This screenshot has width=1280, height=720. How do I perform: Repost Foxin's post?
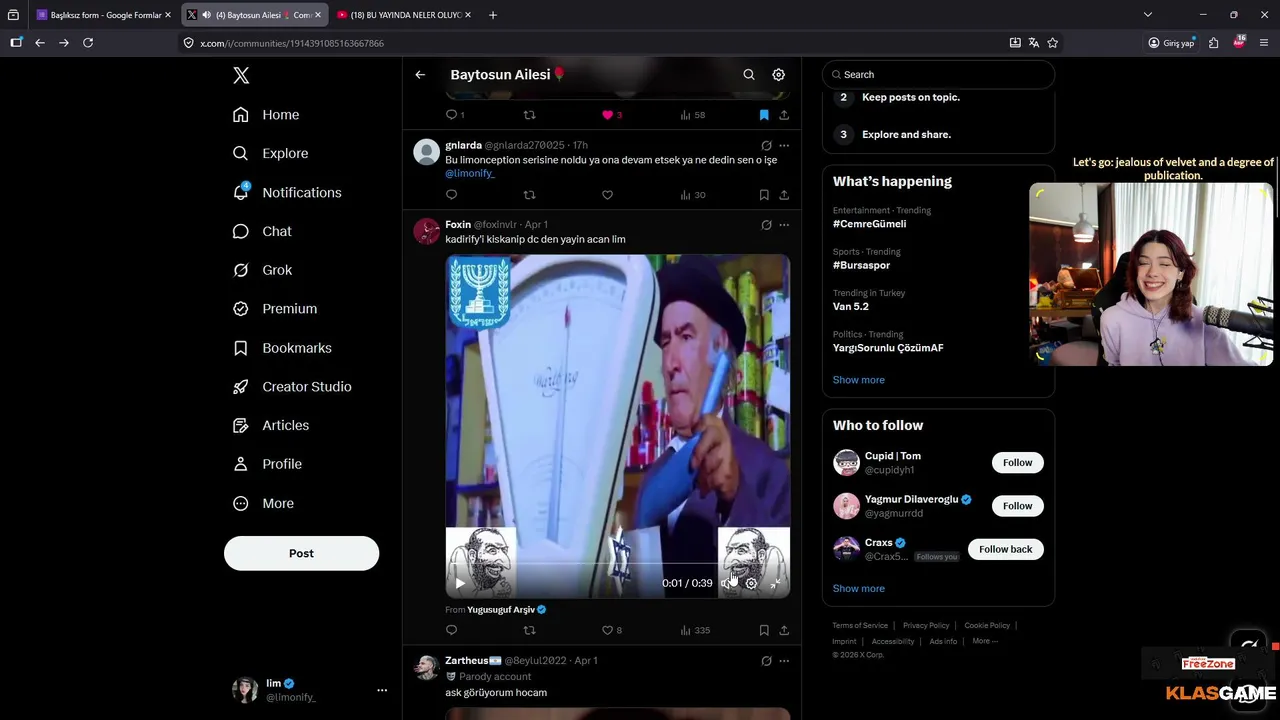(x=530, y=630)
